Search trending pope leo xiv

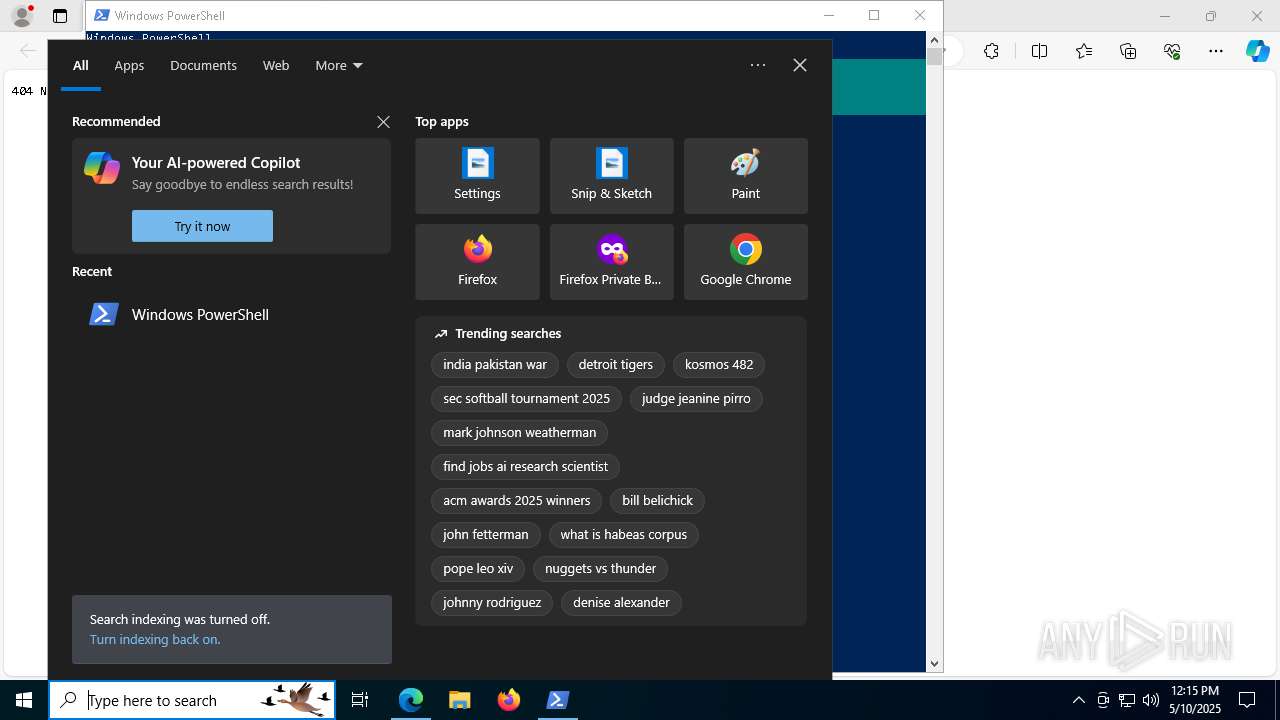[x=478, y=569]
